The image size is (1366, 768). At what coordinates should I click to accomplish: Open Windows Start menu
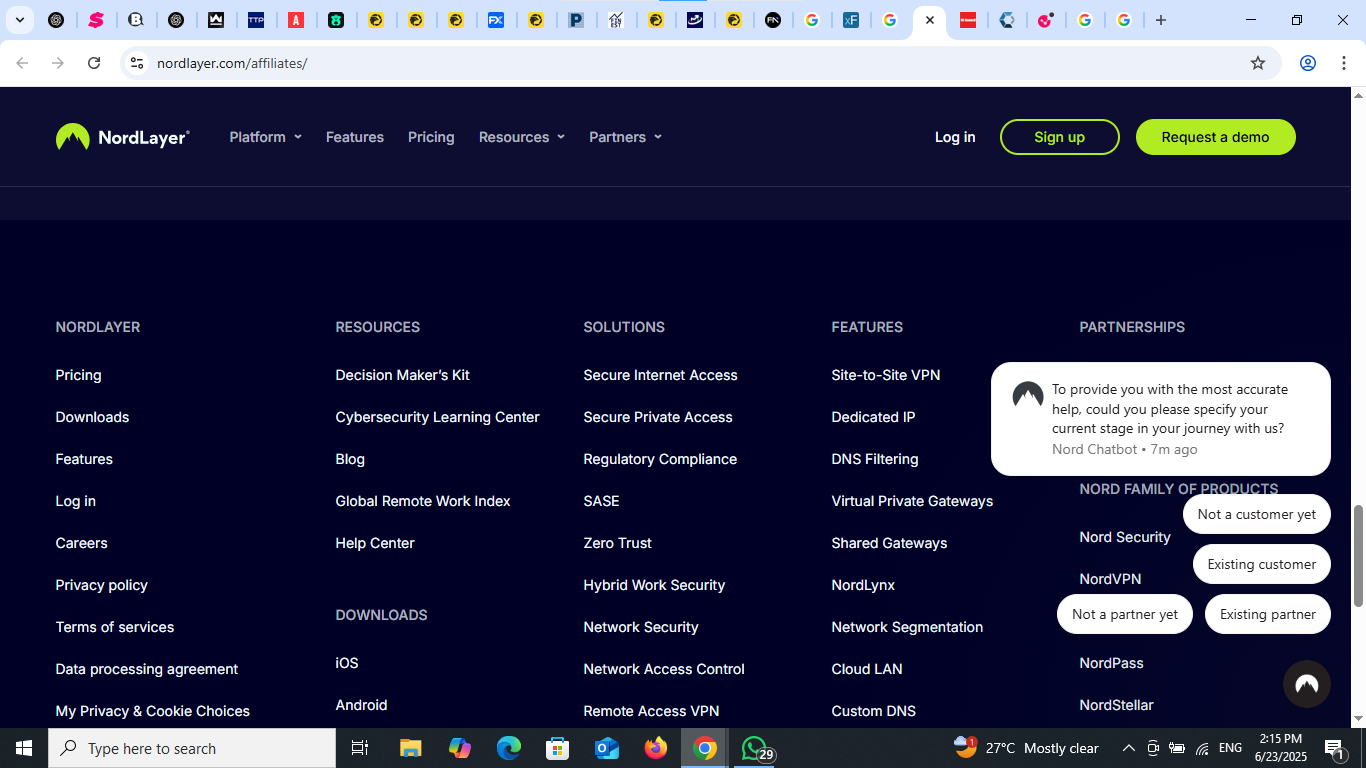click(24, 748)
